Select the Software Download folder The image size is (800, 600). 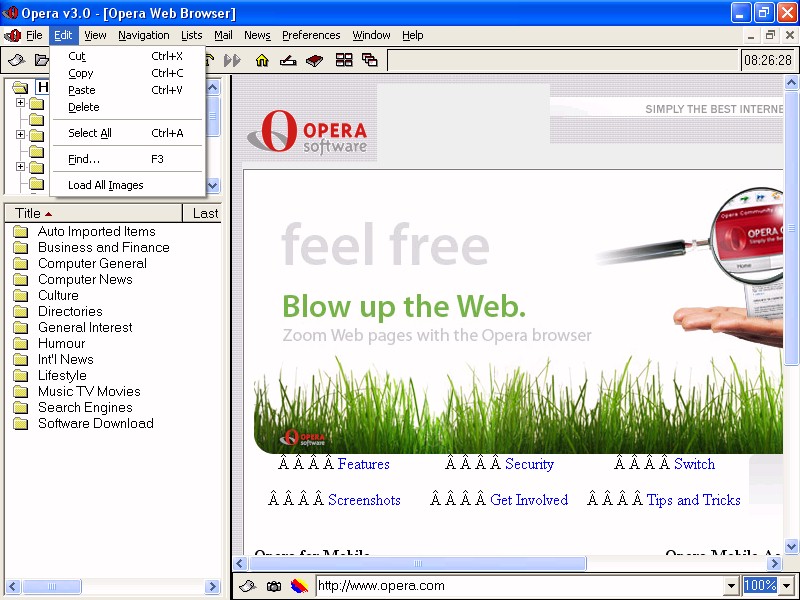pos(95,423)
